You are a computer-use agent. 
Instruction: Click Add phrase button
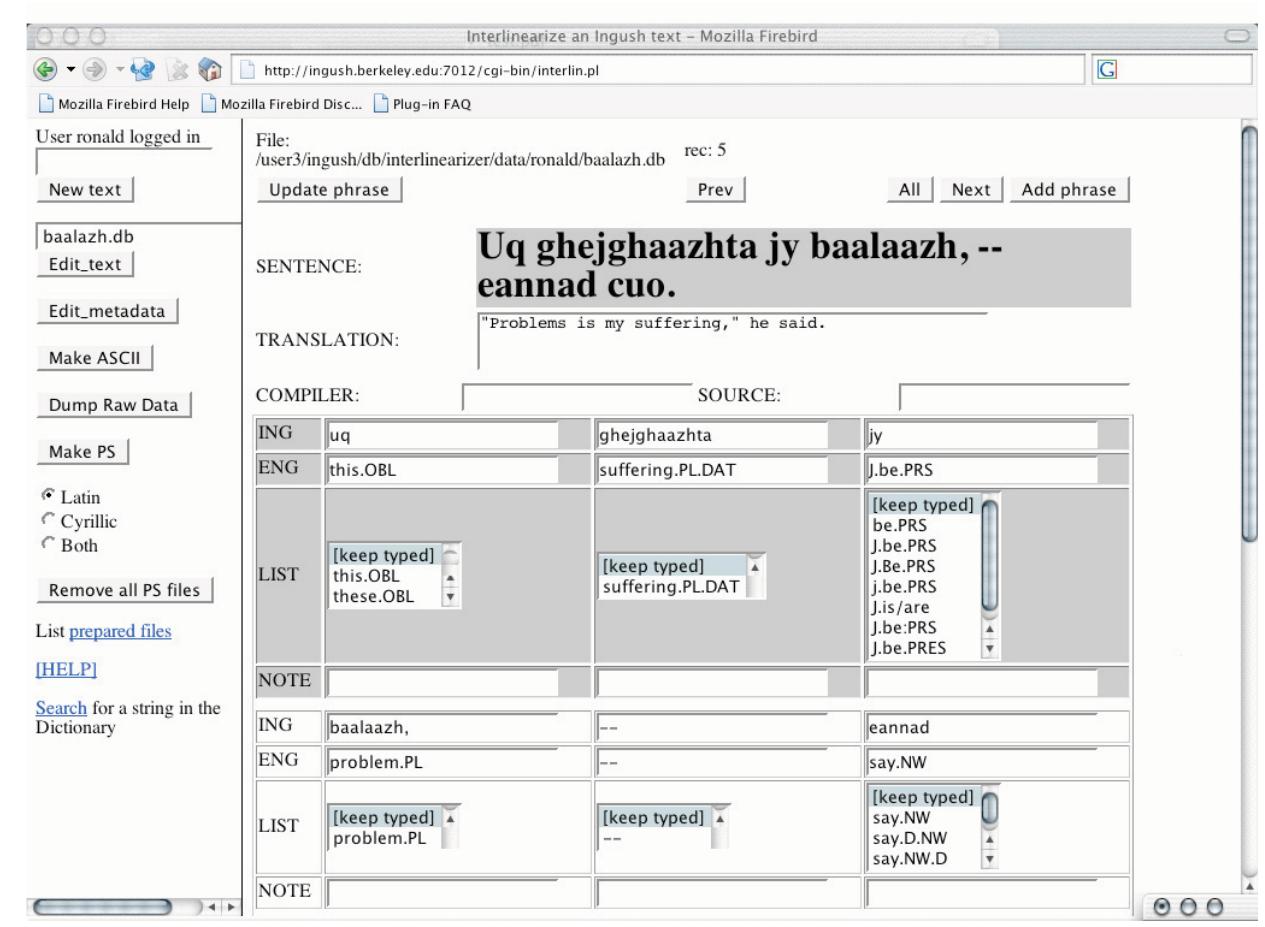(1069, 189)
